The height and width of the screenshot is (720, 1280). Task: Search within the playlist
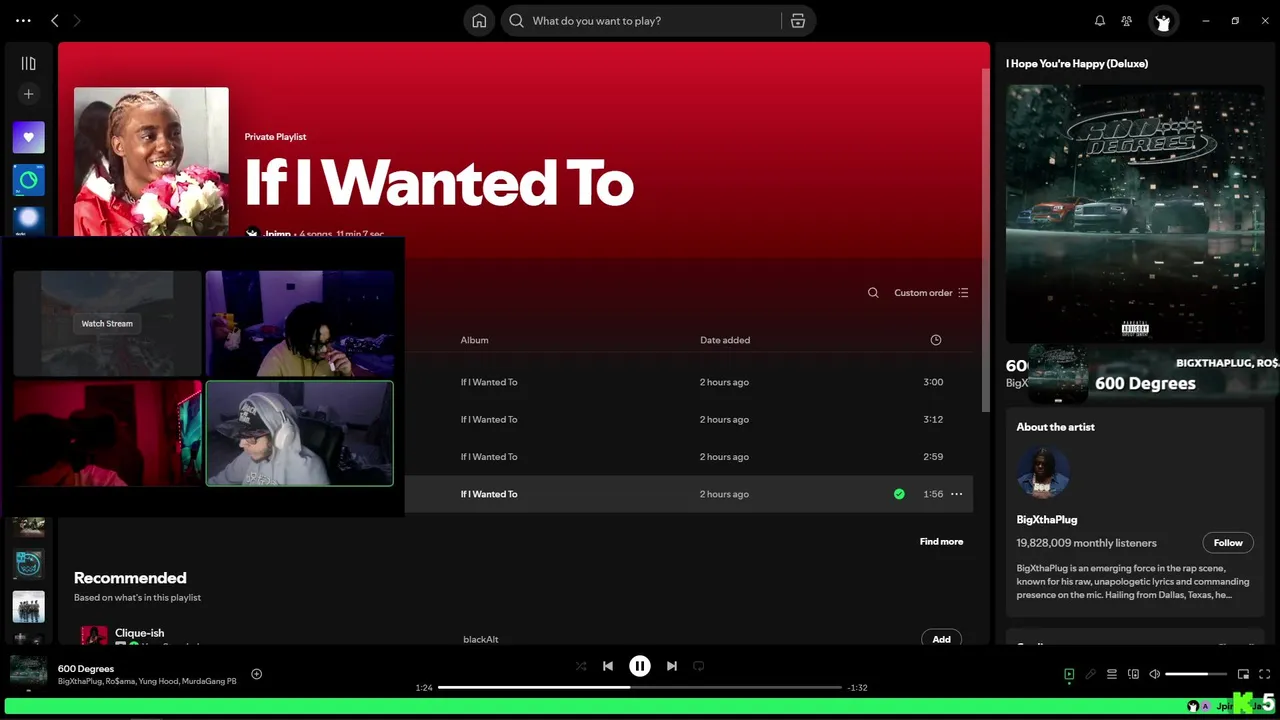[x=873, y=293]
